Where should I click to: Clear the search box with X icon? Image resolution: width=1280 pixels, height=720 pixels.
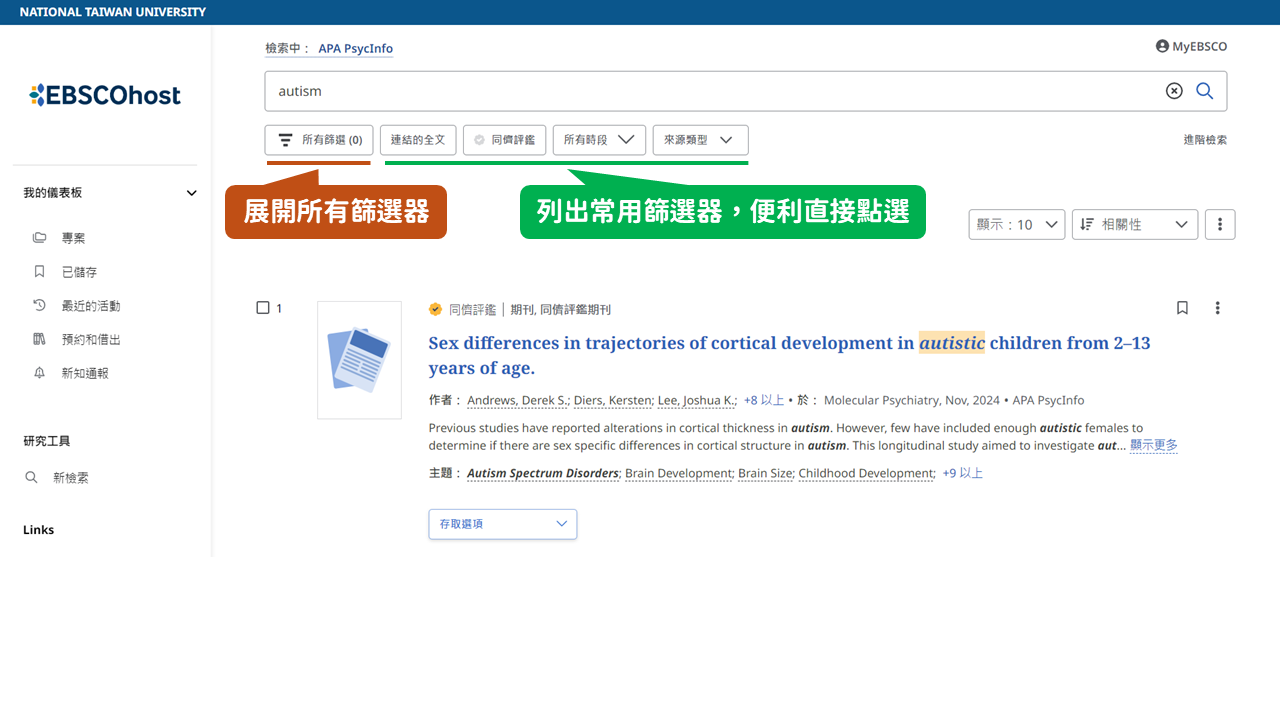(x=1174, y=91)
